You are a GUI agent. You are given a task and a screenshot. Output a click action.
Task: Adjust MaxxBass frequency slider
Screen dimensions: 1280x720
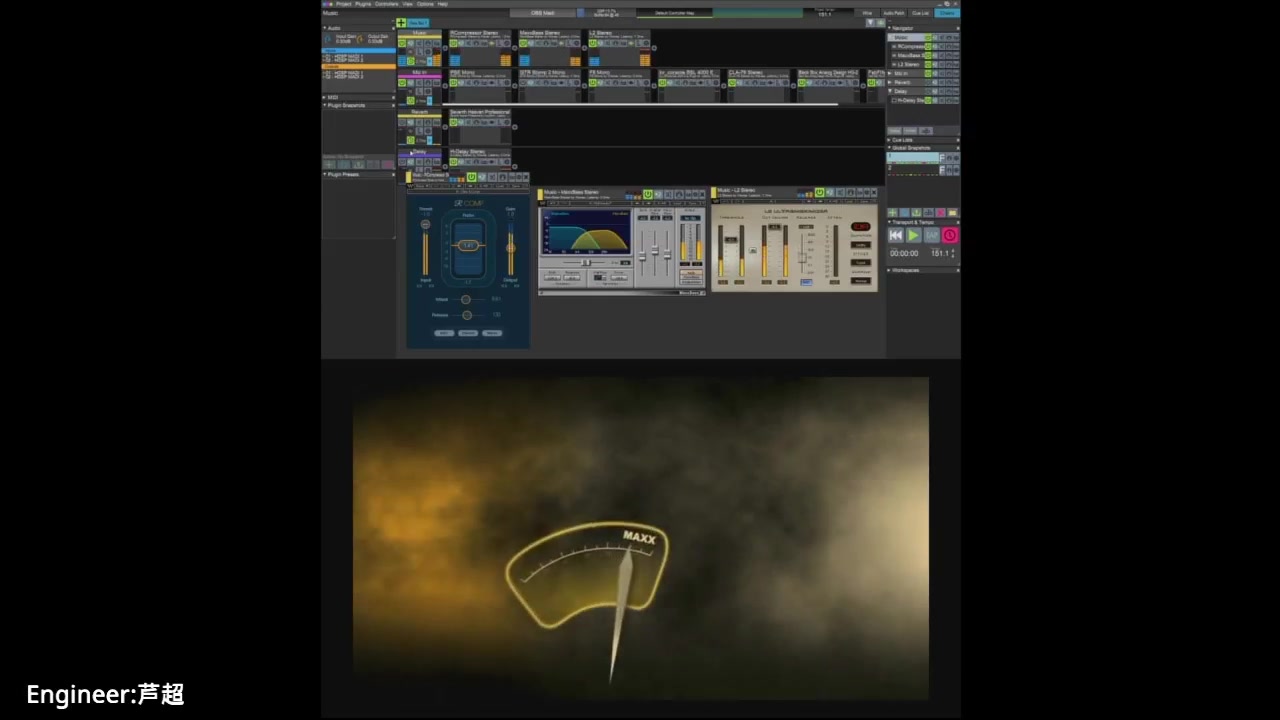[586, 263]
